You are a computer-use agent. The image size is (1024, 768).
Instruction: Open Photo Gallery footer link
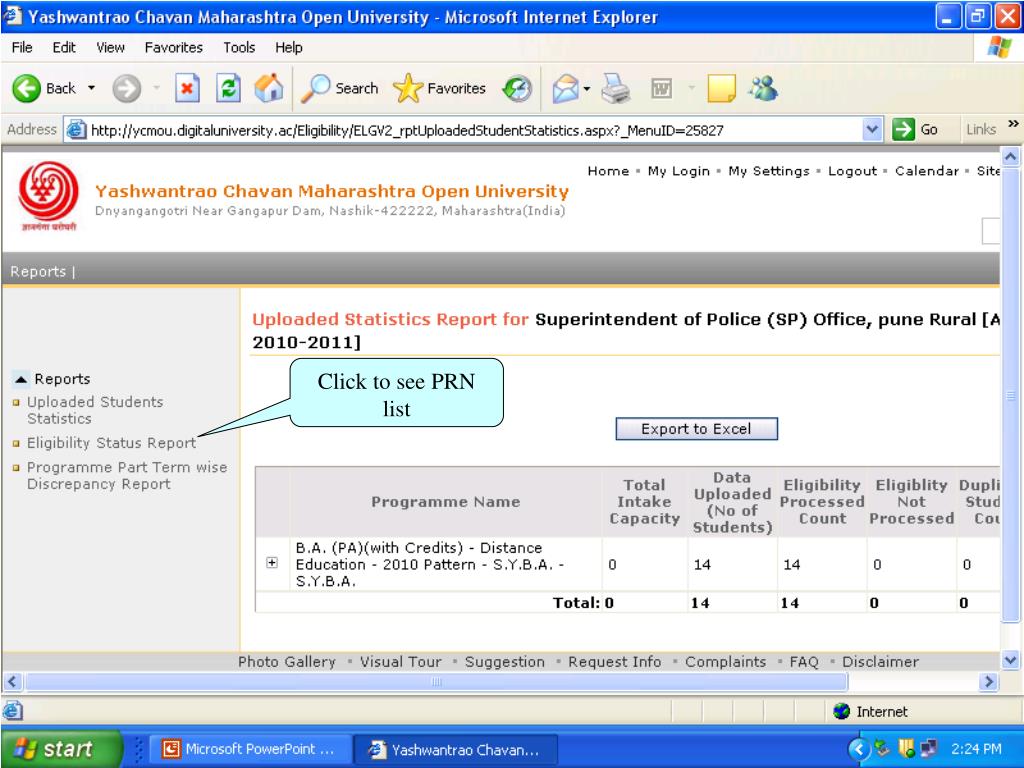[286, 662]
